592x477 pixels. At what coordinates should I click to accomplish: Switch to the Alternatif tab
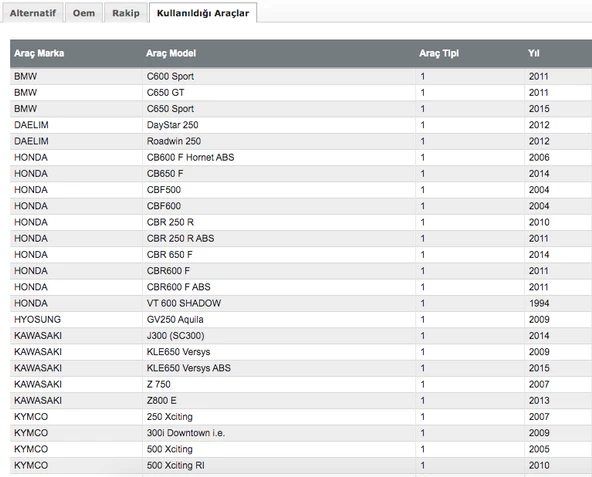pos(32,13)
